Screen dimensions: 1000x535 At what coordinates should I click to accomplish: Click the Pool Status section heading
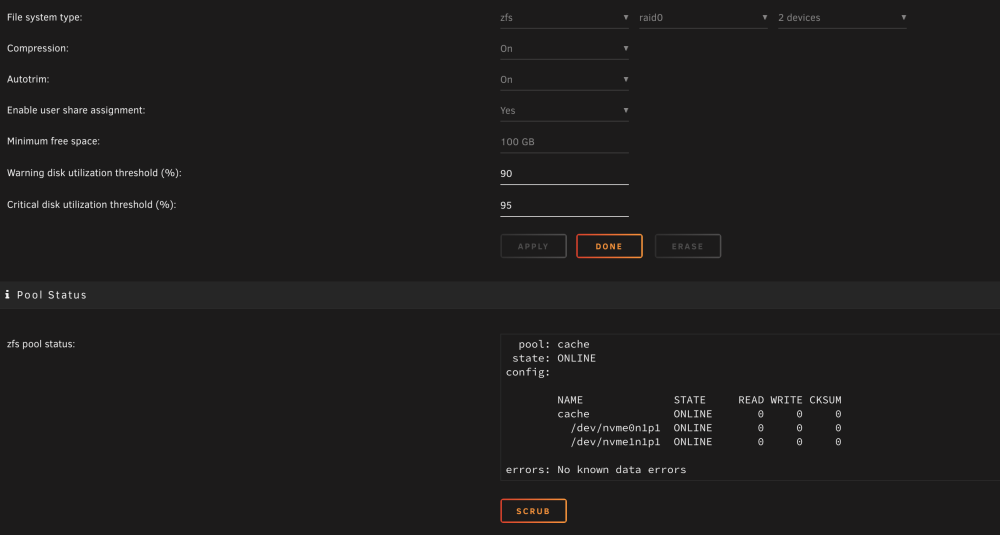click(52, 295)
